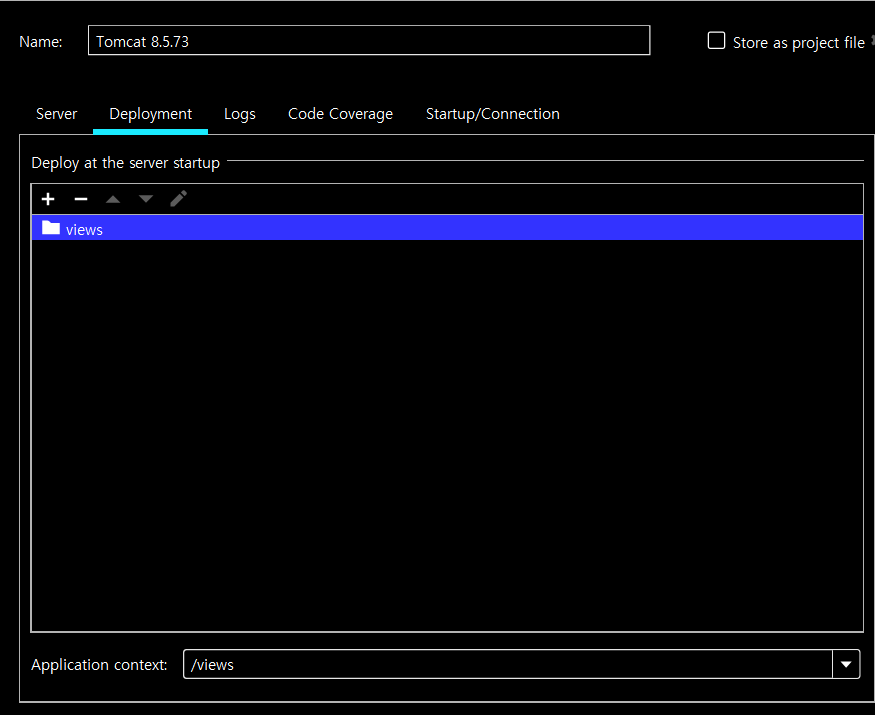Screen dimensions: 875x715
Task: Click the Application context field showing /views
Action: click(x=508, y=664)
